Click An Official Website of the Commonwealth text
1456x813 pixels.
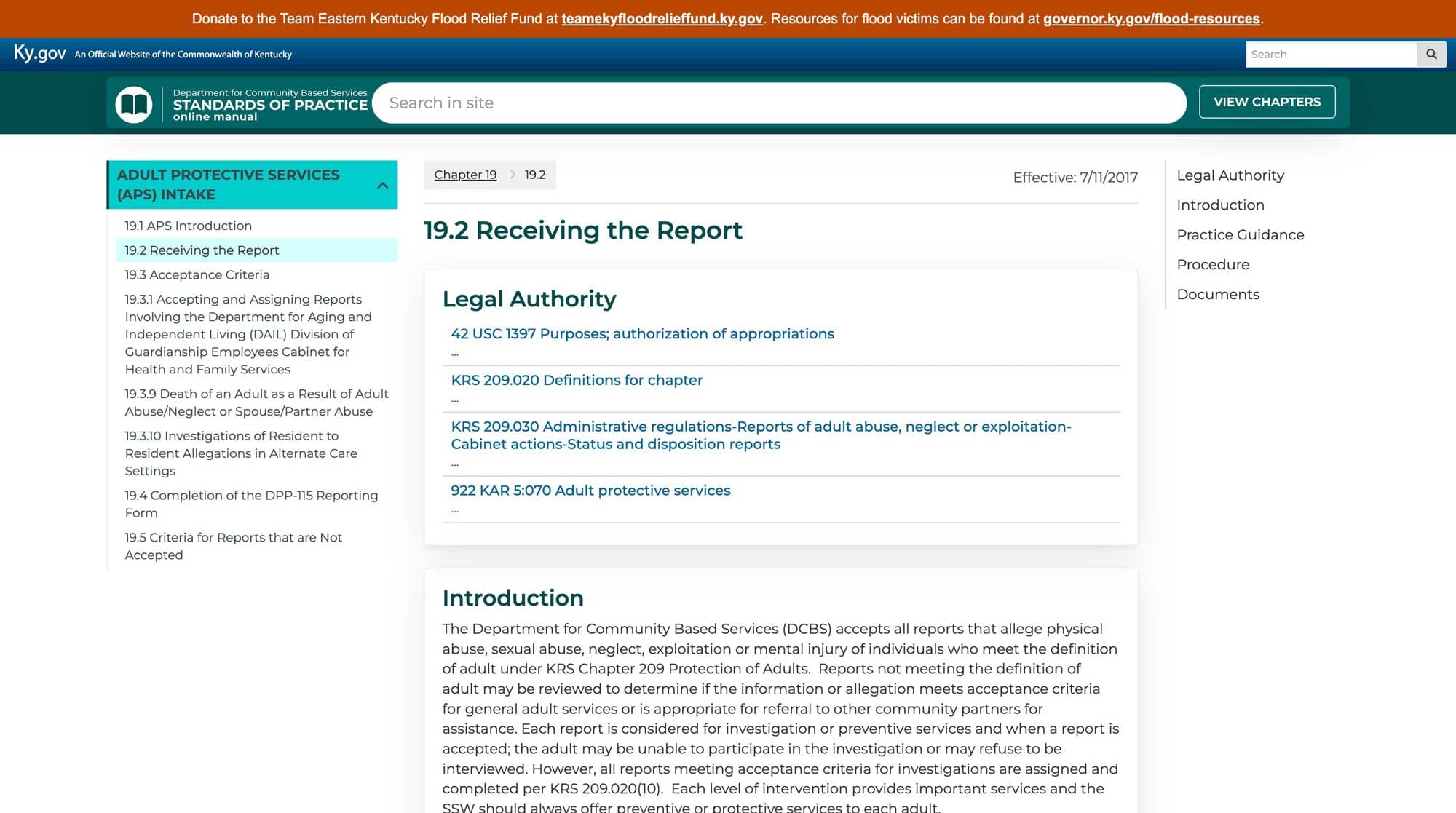[183, 55]
